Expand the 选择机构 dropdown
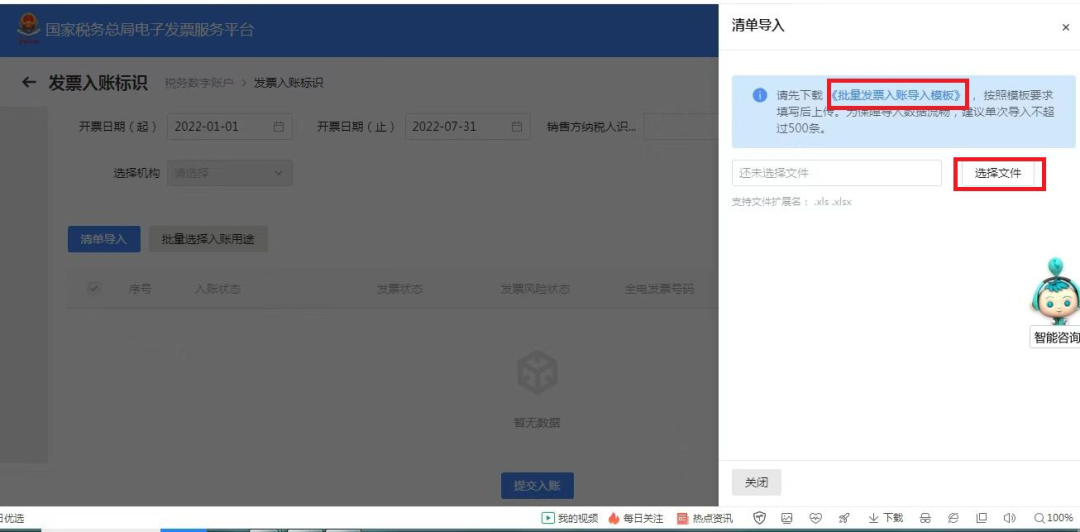The width and height of the screenshot is (1080, 532). click(230, 173)
